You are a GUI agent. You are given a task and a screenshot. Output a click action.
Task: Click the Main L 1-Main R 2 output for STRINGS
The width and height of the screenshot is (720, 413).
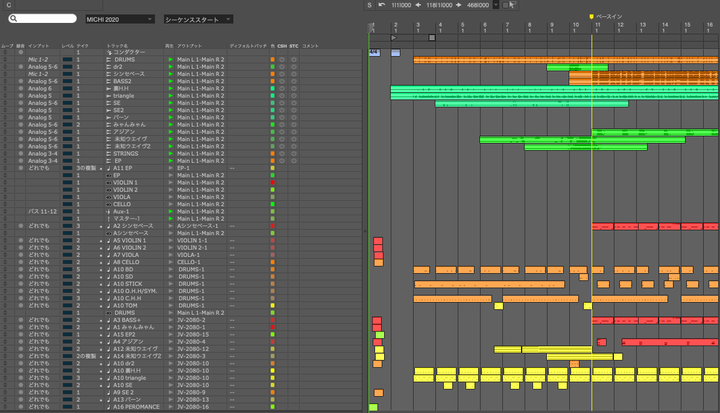[200, 153]
